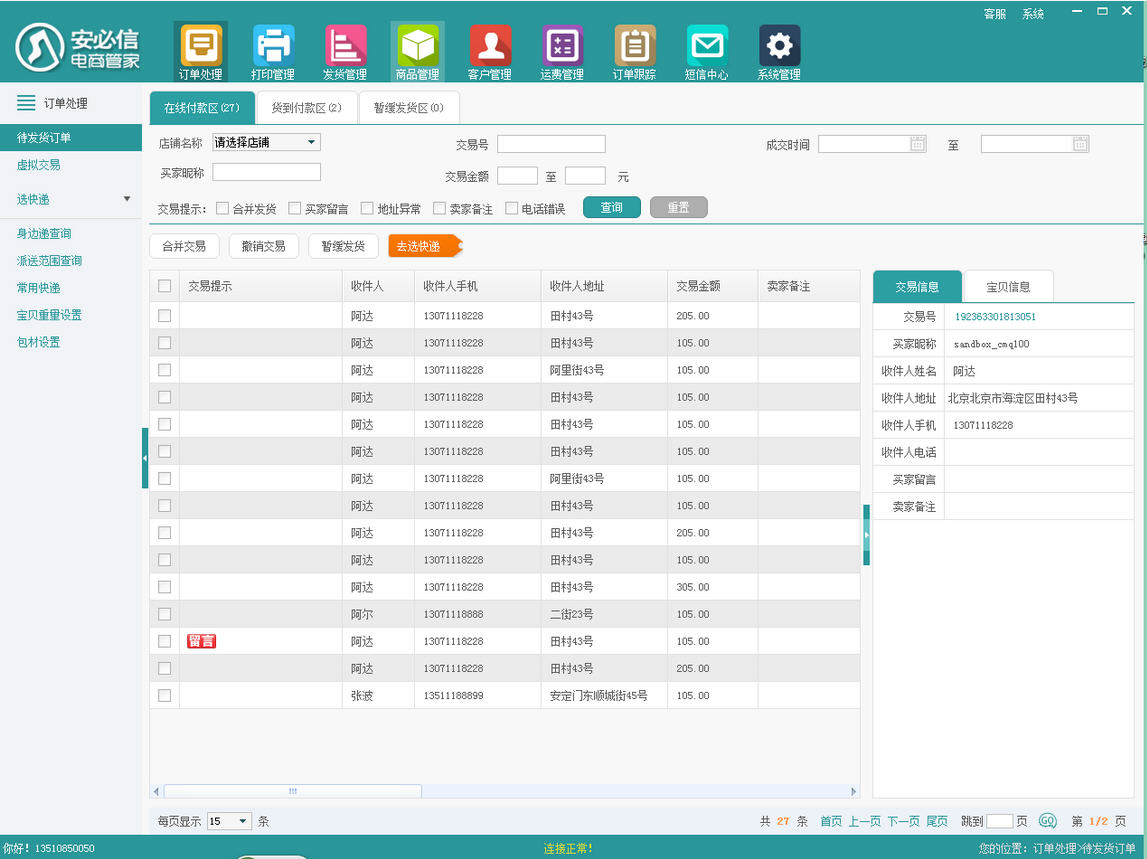Open the 商品管理 box icon
The width and height of the screenshot is (1147, 859).
(x=418, y=47)
